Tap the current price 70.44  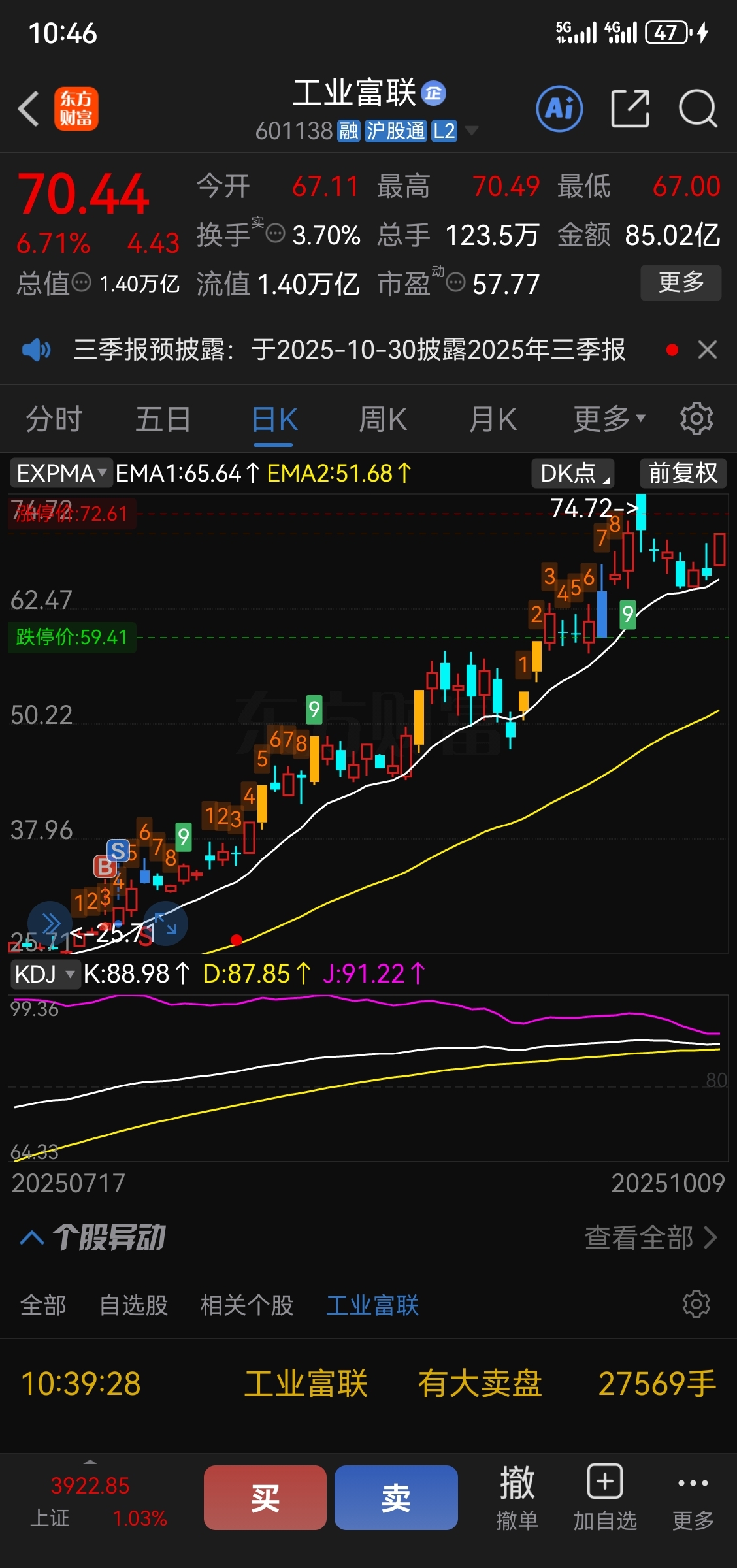tap(84, 194)
